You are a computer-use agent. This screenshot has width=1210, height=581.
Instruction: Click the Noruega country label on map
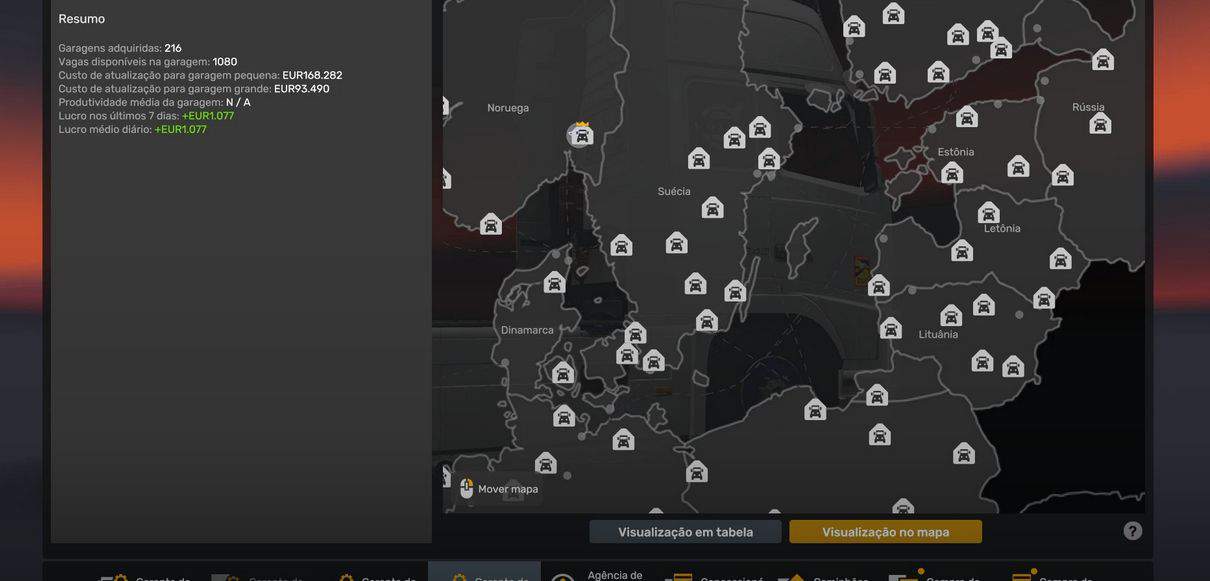click(x=508, y=108)
